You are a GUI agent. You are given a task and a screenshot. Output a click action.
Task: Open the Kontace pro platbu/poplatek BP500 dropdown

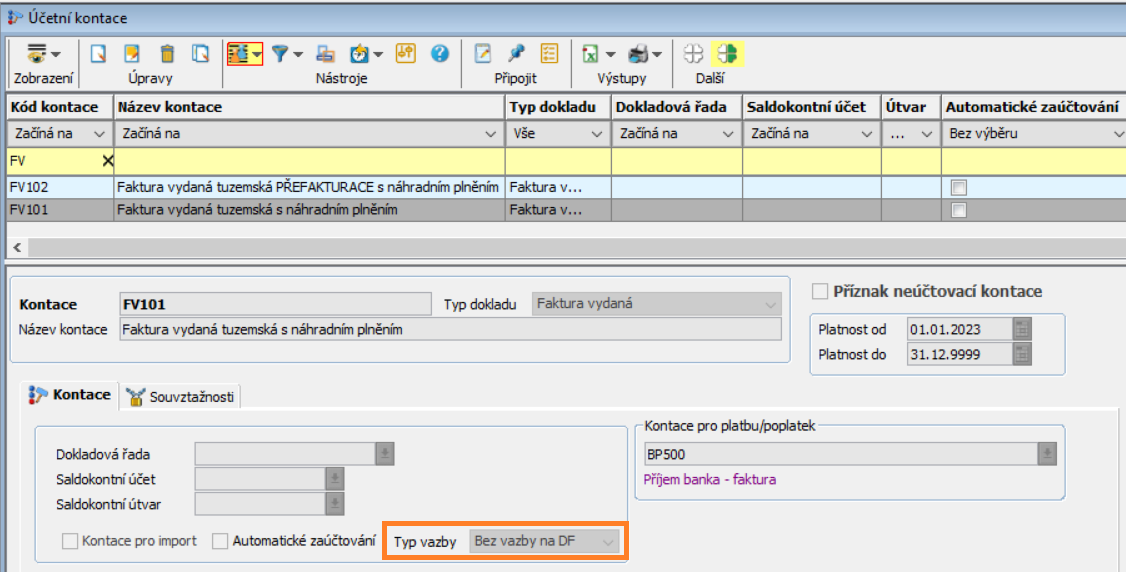click(1047, 455)
